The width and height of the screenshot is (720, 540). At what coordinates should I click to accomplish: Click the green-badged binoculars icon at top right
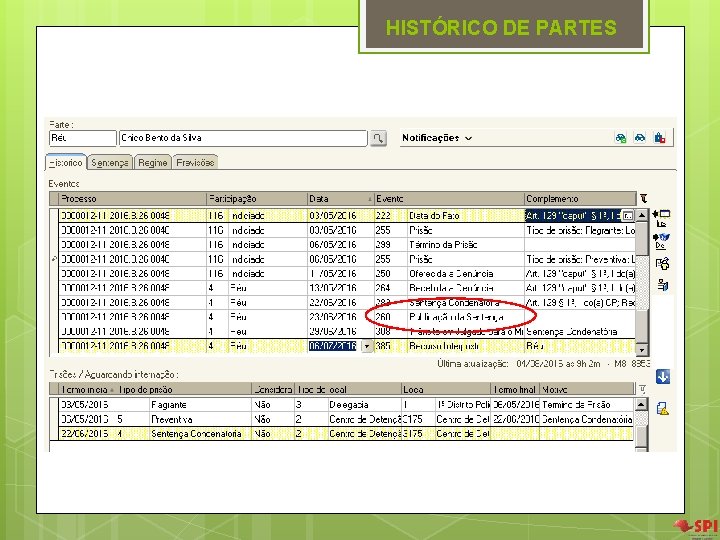point(620,138)
